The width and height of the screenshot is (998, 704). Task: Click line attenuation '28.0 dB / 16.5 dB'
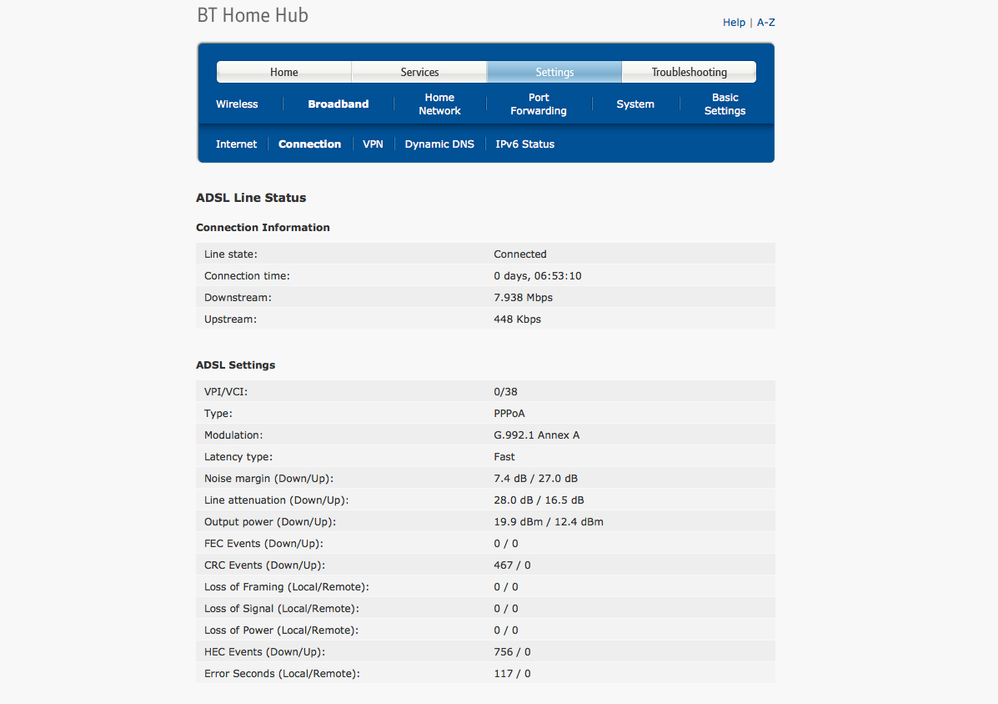click(539, 500)
